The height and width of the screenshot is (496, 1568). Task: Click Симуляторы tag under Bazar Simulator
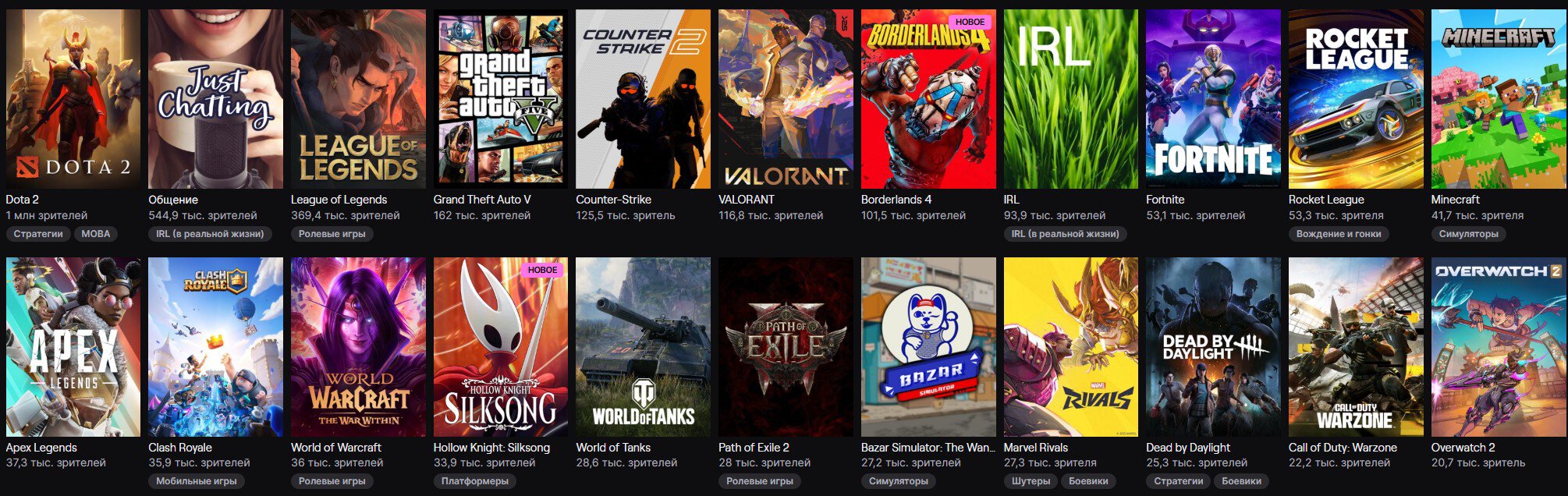click(899, 481)
